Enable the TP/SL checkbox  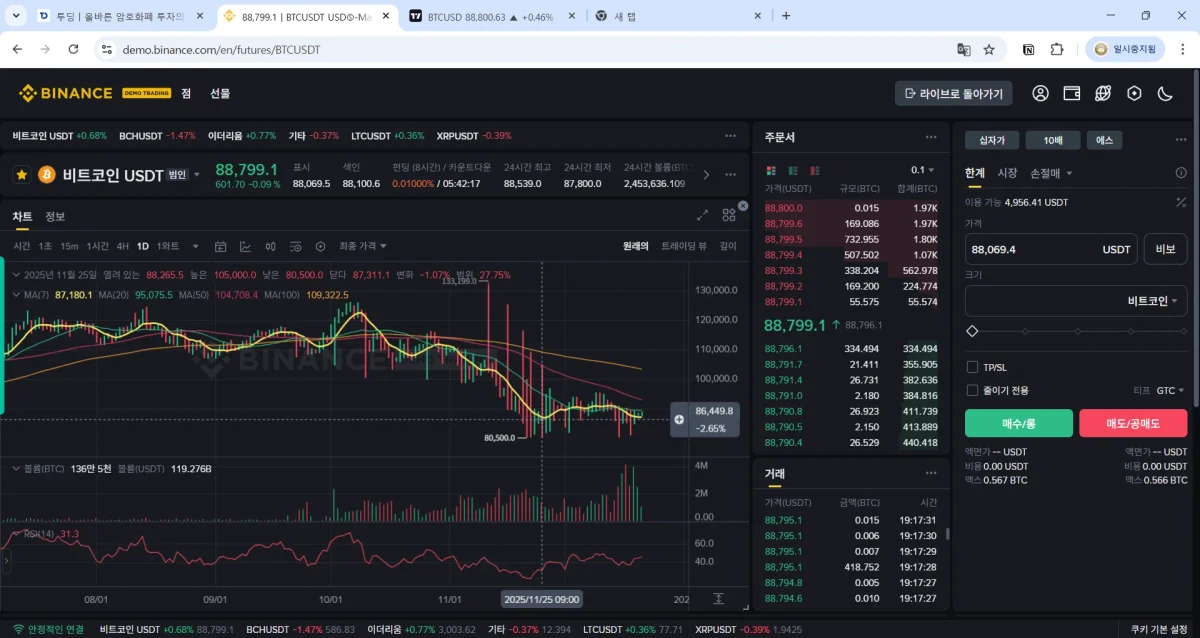(x=972, y=368)
